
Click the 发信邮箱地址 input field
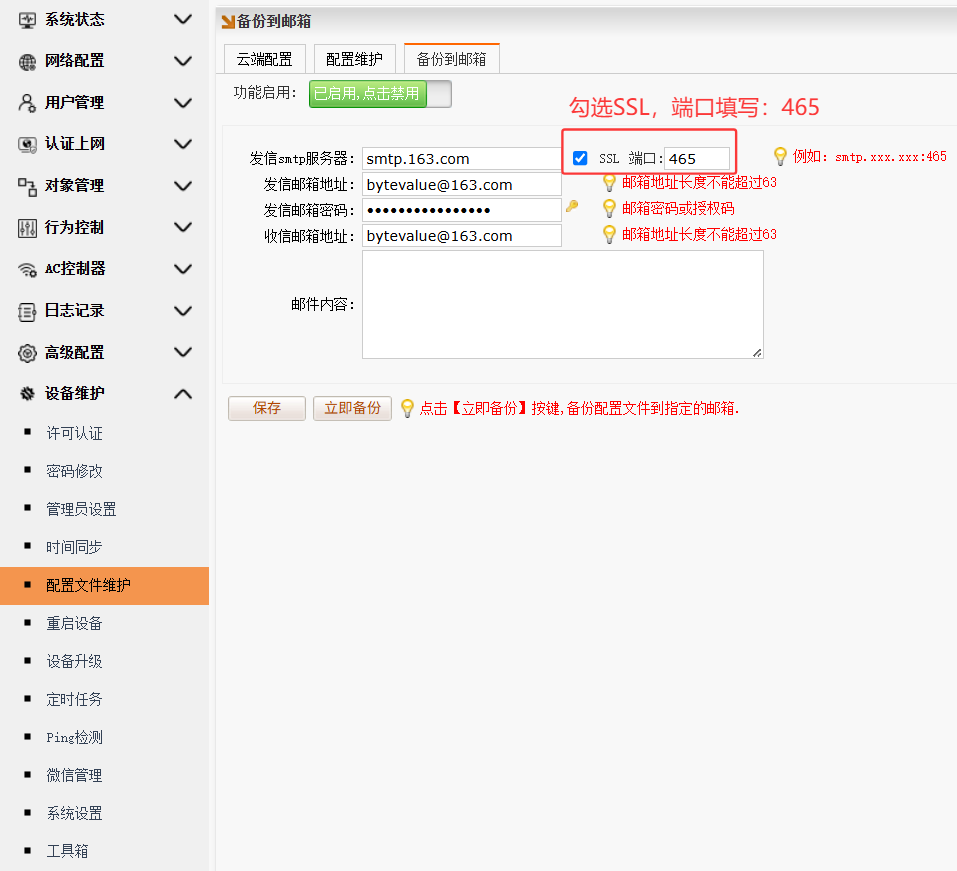coord(461,184)
